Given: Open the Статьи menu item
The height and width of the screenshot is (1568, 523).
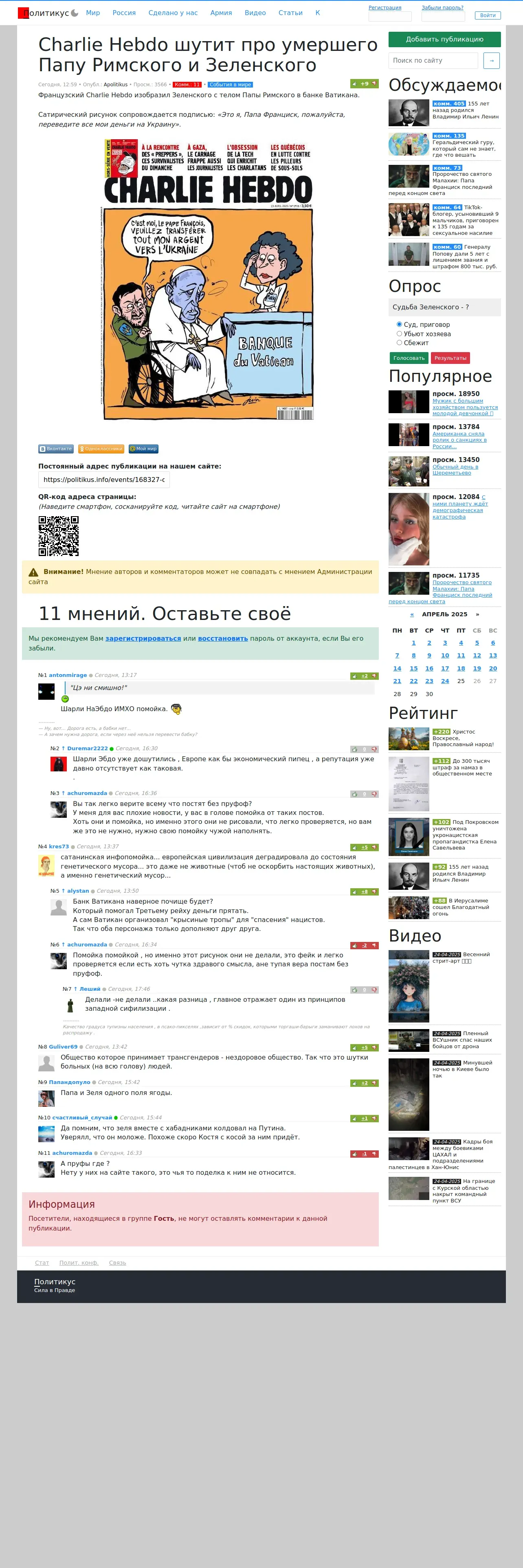Looking at the screenshot, I should (290, 13).
